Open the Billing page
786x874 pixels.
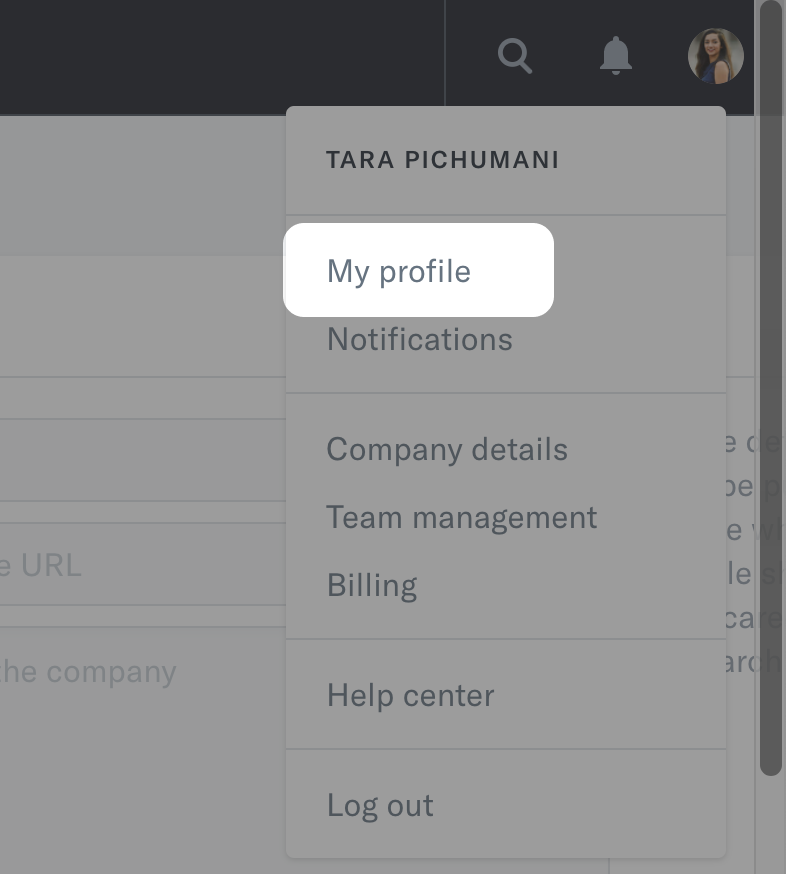(372, 586)
